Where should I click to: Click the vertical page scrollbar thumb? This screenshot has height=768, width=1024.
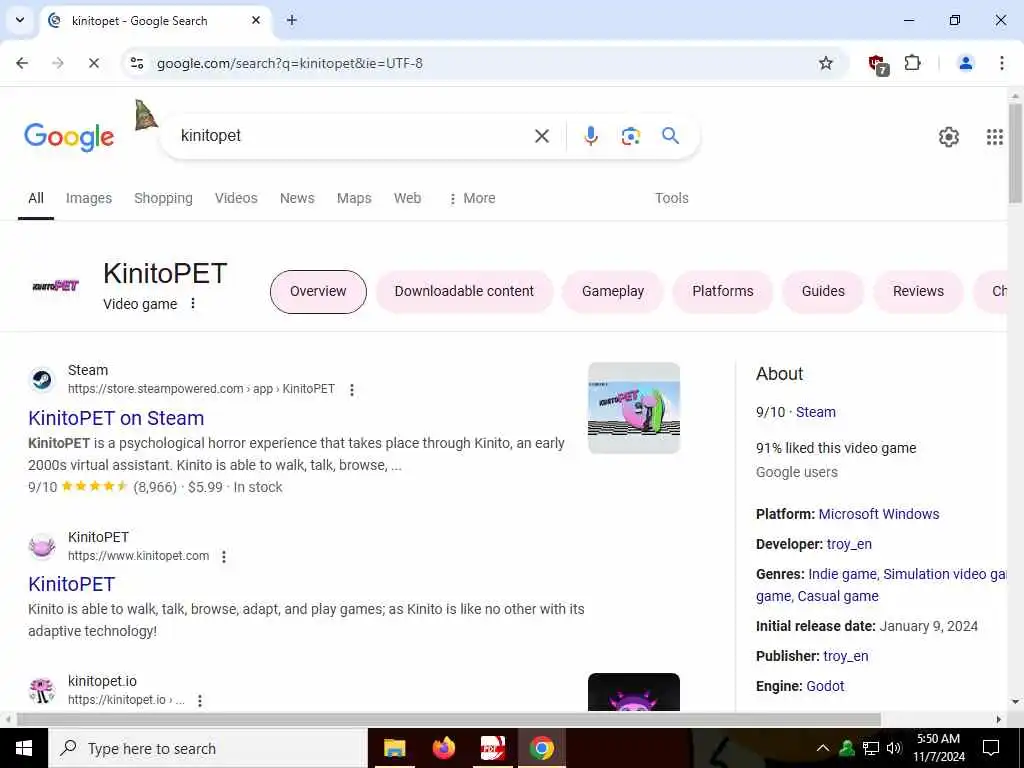(x=1015, y=153)
